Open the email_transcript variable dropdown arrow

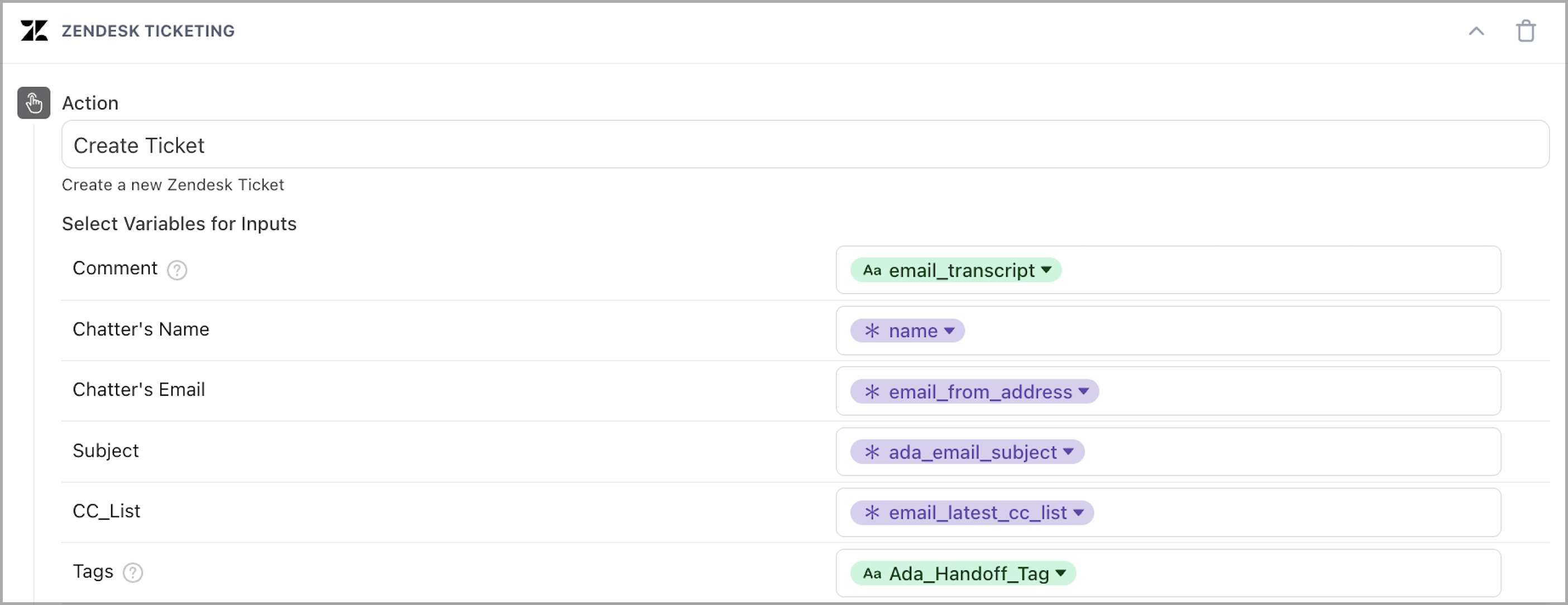pos(1046,270)
